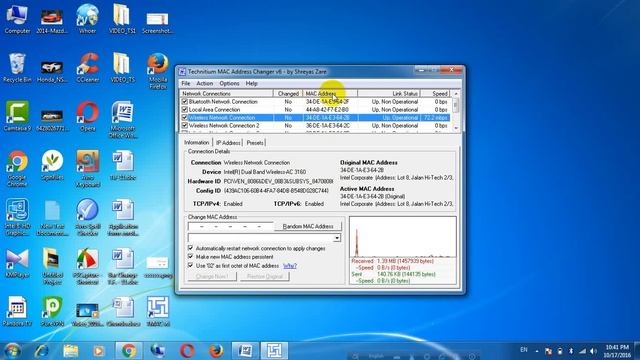
Task: Select the 2014-Mazda image file on desktop
Action: pyautogui.click(x=51, y=19)
